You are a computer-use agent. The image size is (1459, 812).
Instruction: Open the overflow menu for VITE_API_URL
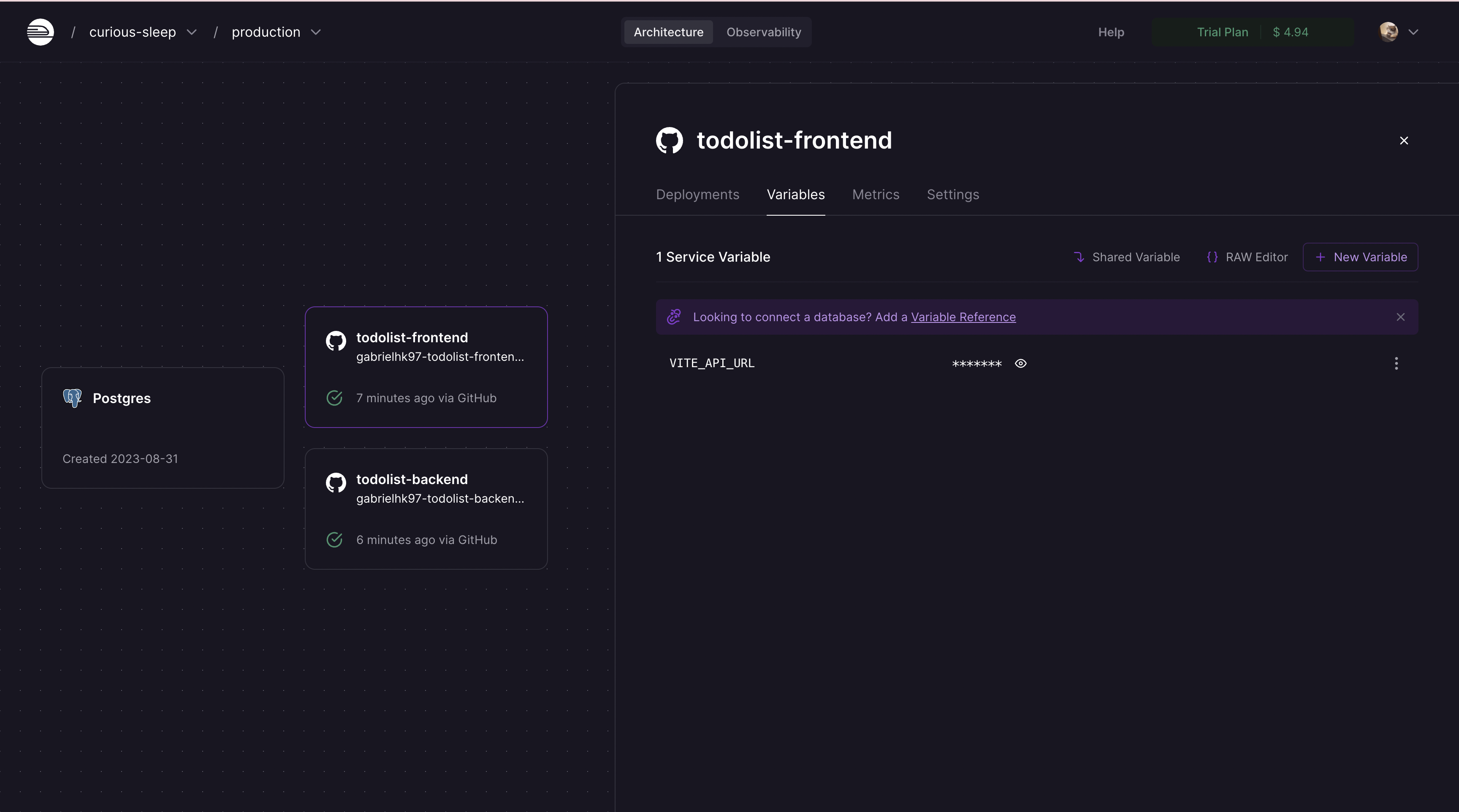1397,363
